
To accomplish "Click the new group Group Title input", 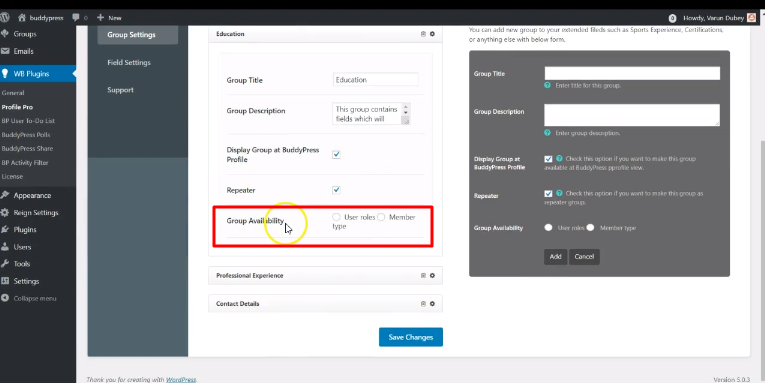I will [632, 73].
